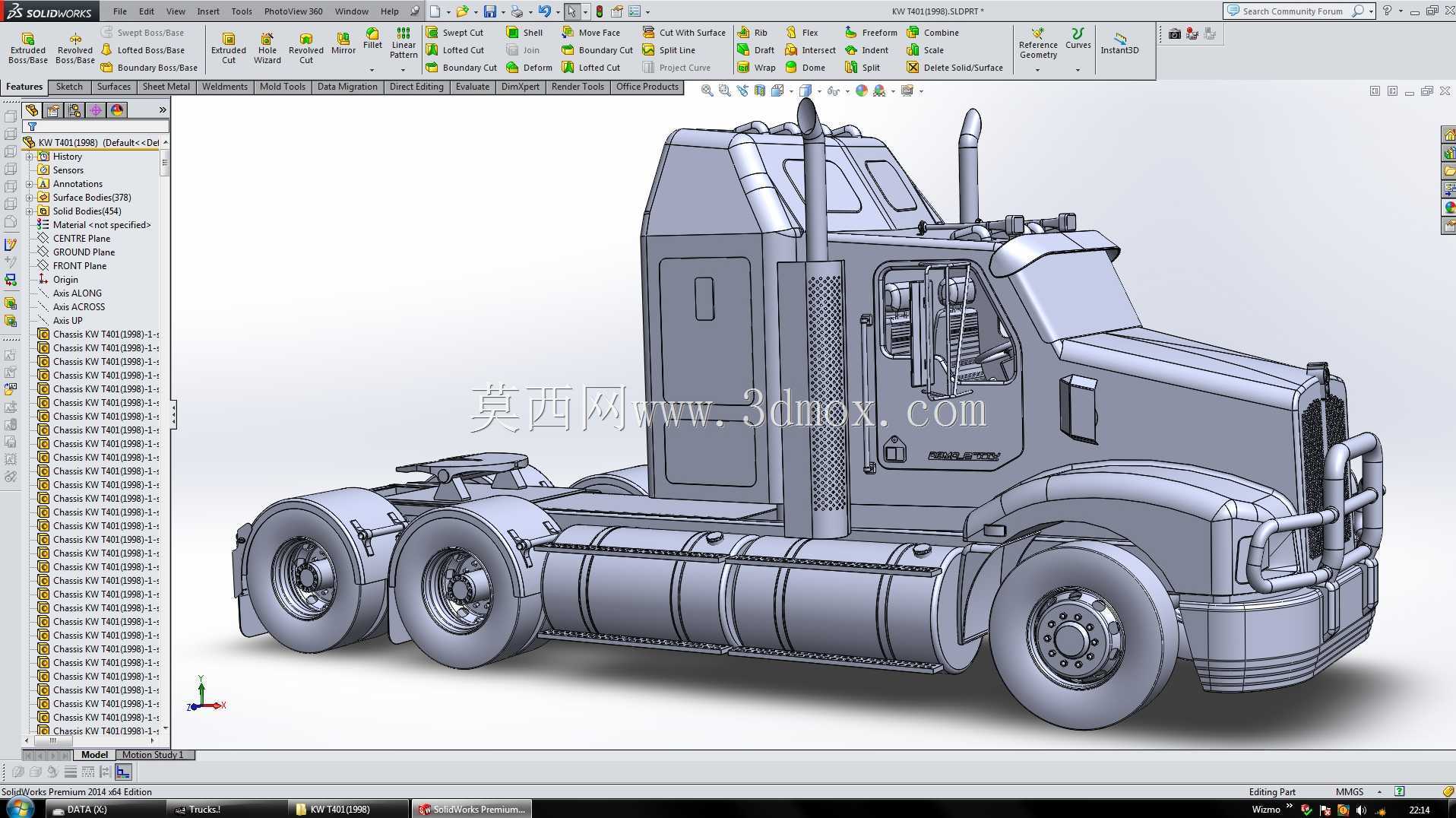Select the Revolved Cut tool
This screenshot has height=818, width=1456.
(x=306, y=48)
